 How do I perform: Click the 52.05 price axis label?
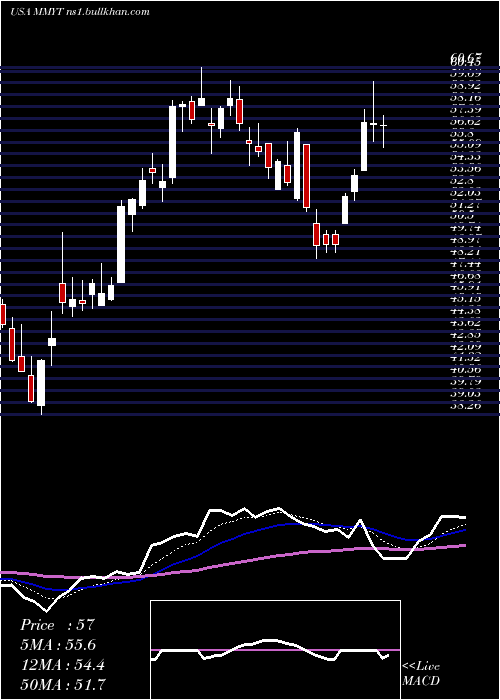(466, 193)
